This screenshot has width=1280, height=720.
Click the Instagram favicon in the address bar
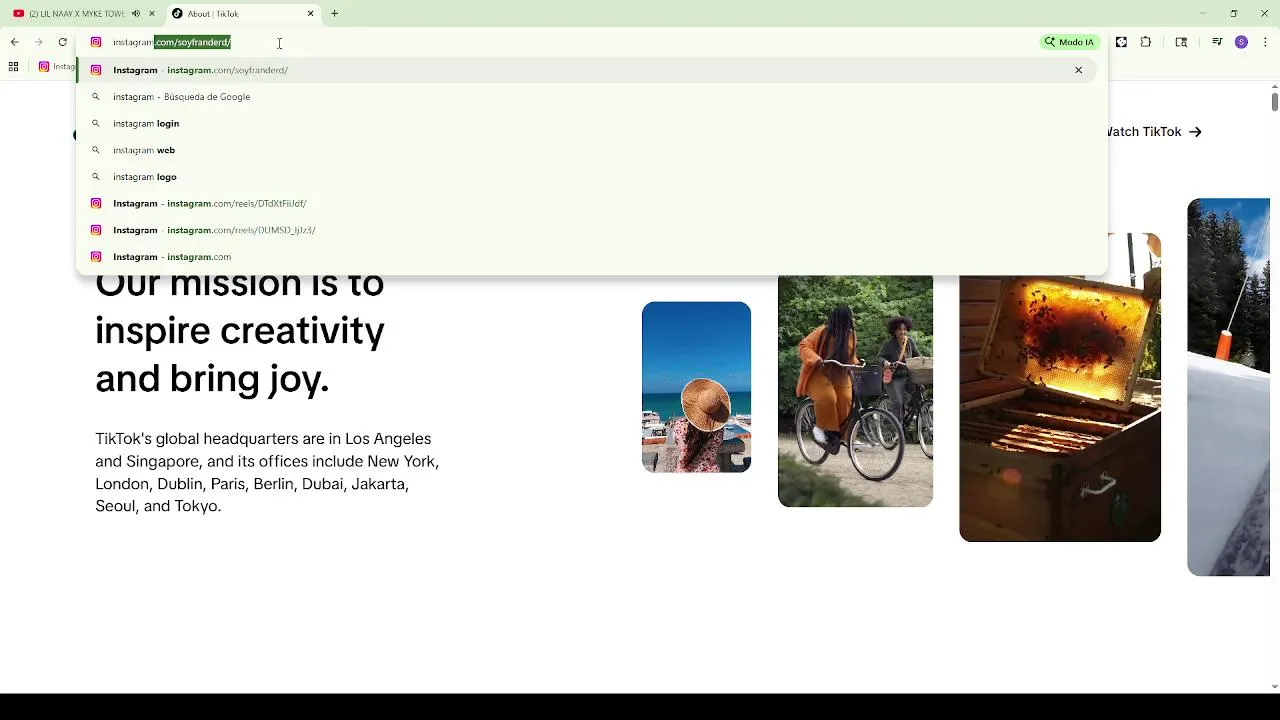click(96, 42)
